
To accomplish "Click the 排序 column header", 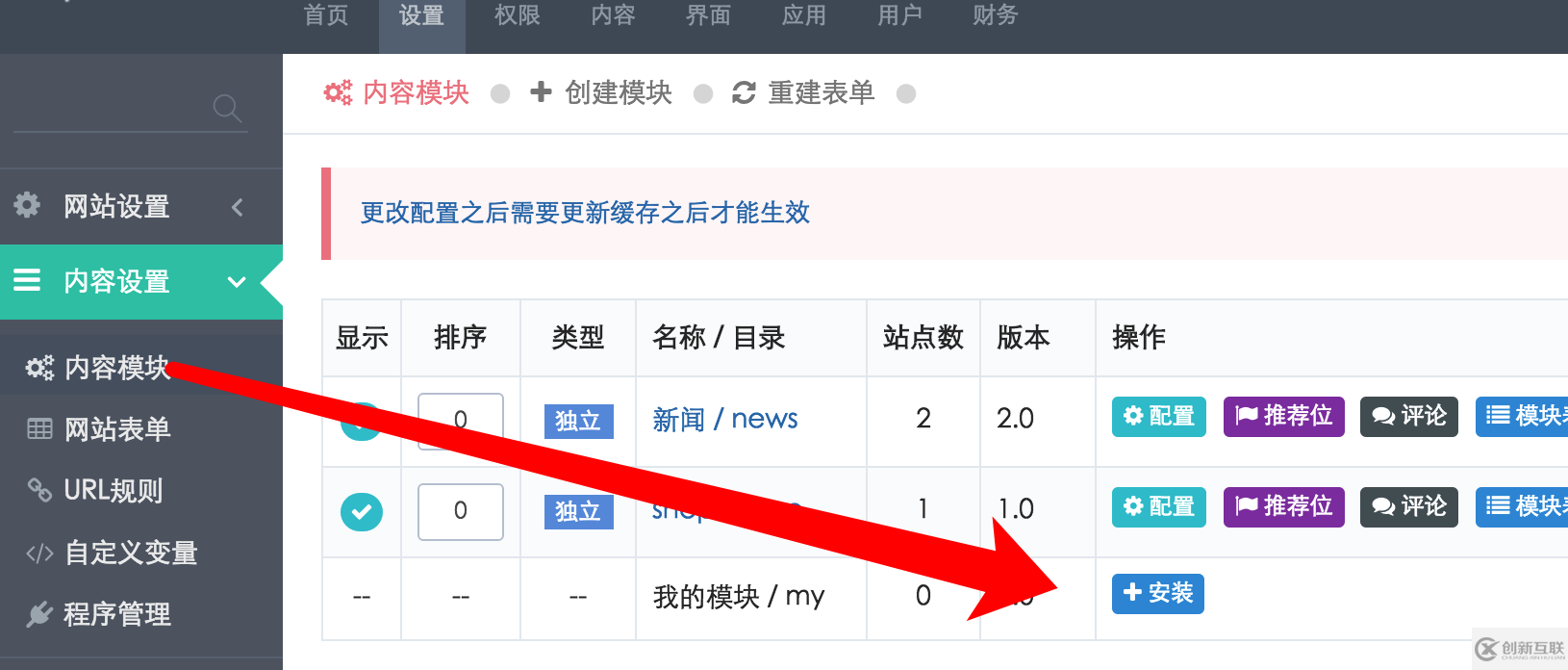I will (460, 337).
